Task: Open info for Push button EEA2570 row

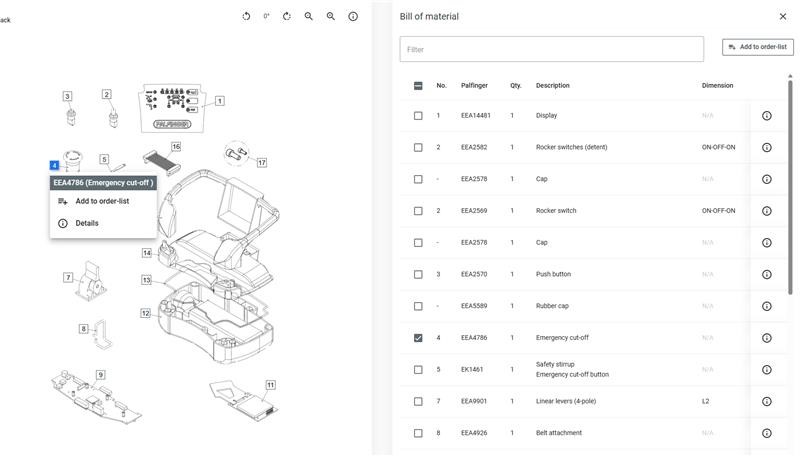Action: click(767, 274)
